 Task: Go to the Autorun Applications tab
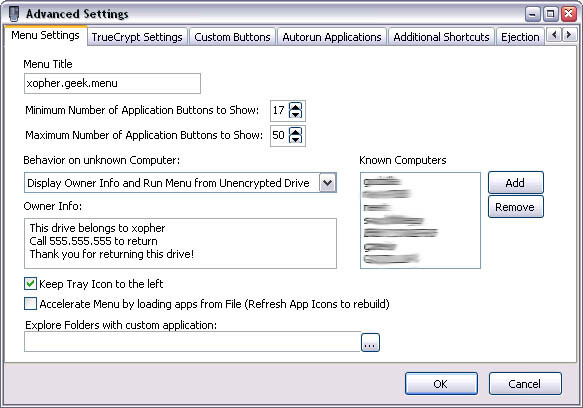[332, 37]
